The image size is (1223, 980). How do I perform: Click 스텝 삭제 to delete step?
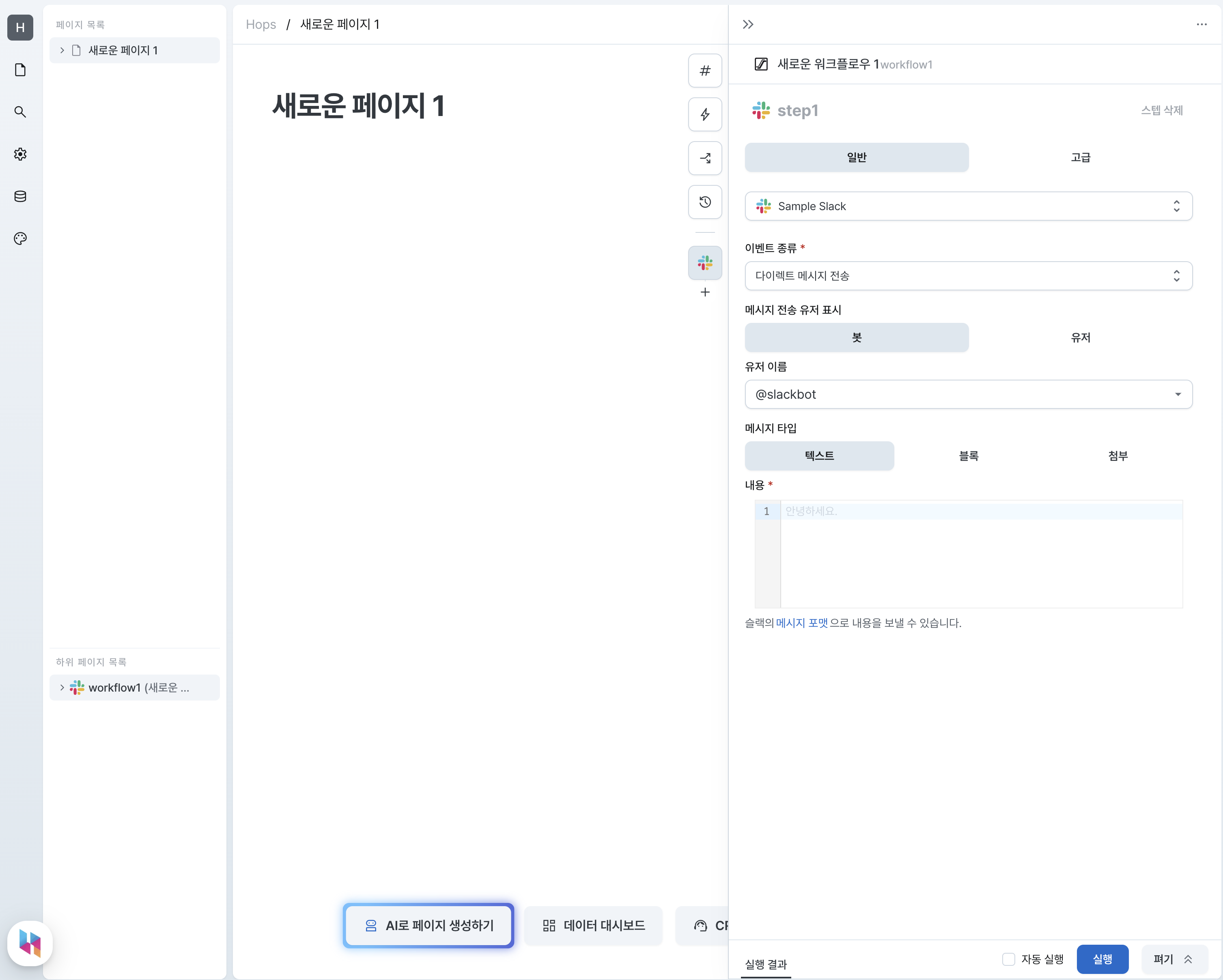click(1162, 111)
